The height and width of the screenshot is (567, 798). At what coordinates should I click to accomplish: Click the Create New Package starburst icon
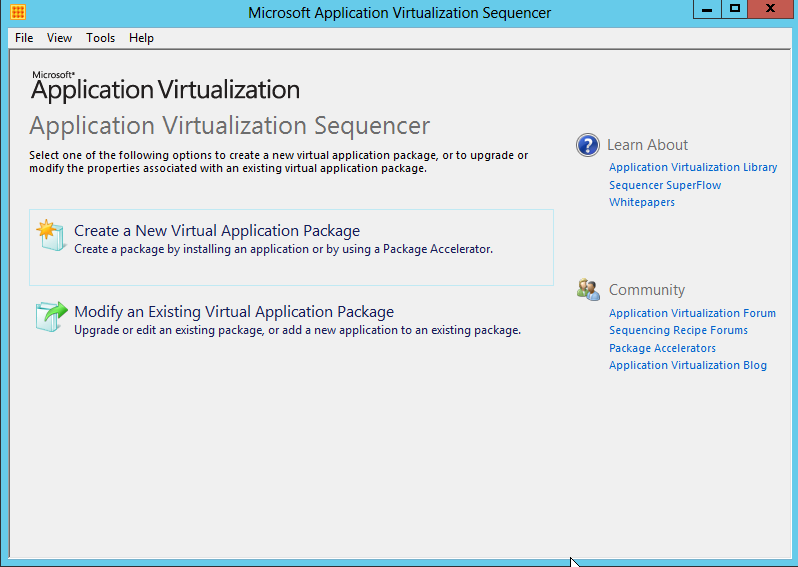pyautogui.click(x=50, y=235)
